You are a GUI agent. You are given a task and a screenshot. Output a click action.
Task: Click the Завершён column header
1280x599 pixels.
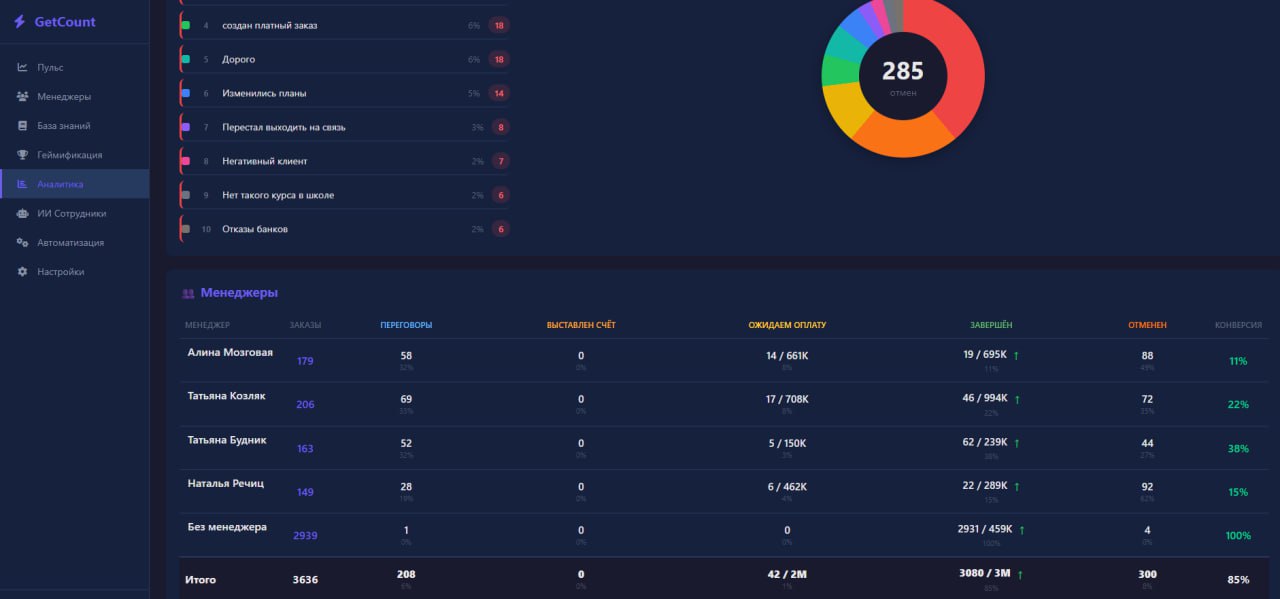991,325
